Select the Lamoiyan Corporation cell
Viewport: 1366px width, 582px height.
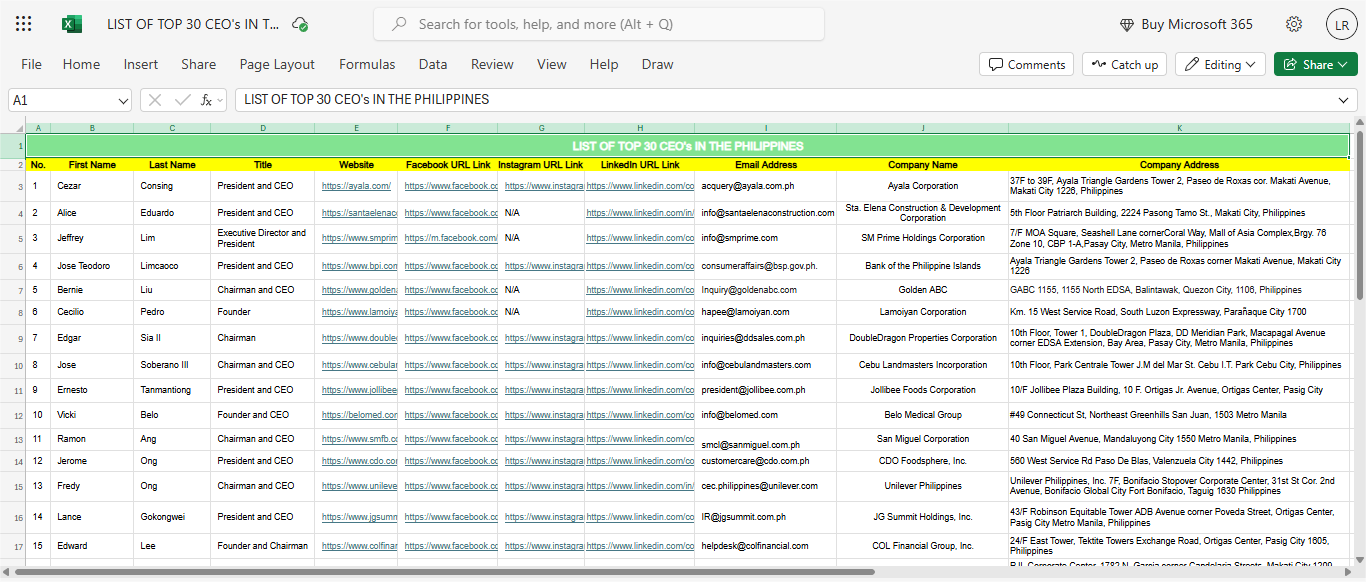pos(922,312)
